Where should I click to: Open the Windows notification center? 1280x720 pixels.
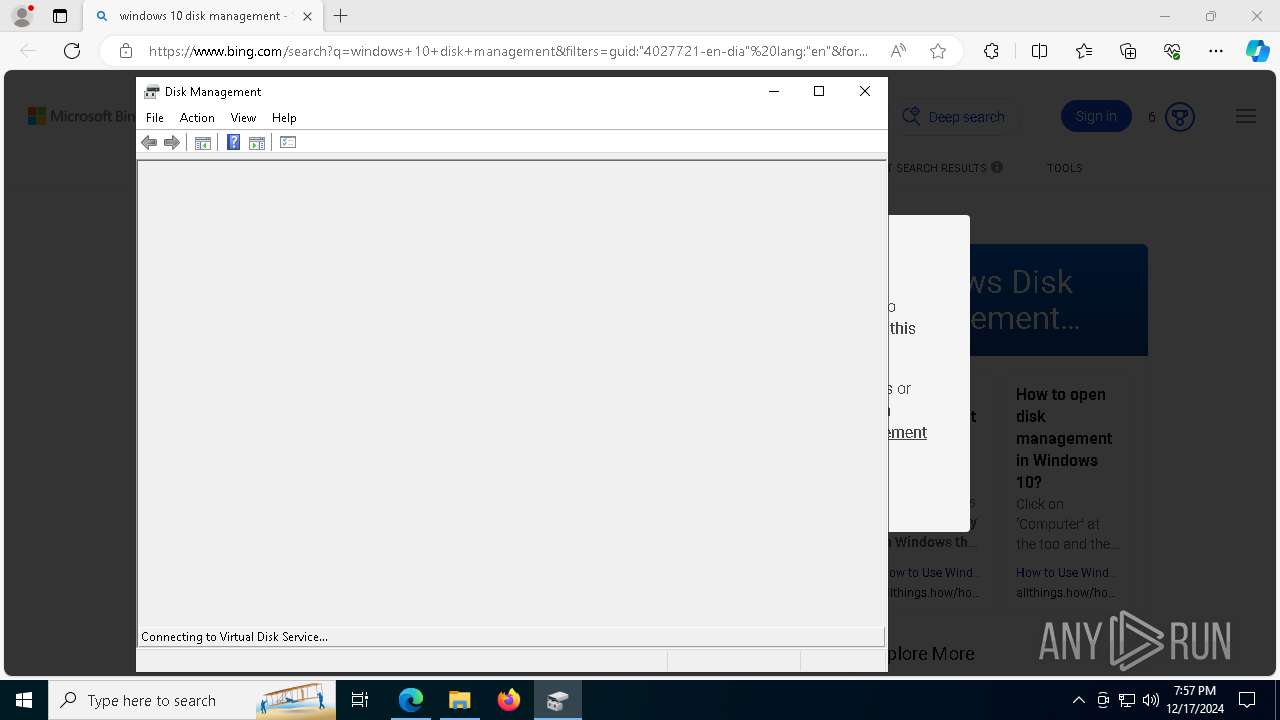(x=1247, y=700)
